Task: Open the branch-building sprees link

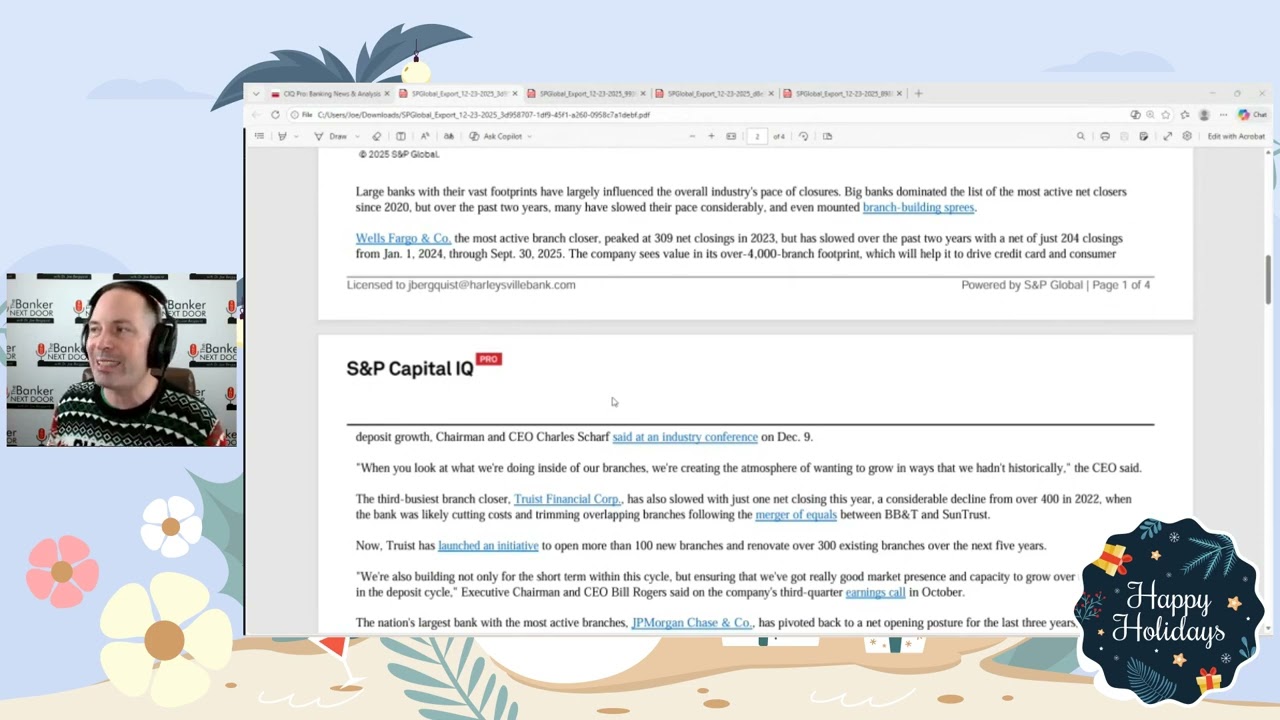Action: click(918, 208)
